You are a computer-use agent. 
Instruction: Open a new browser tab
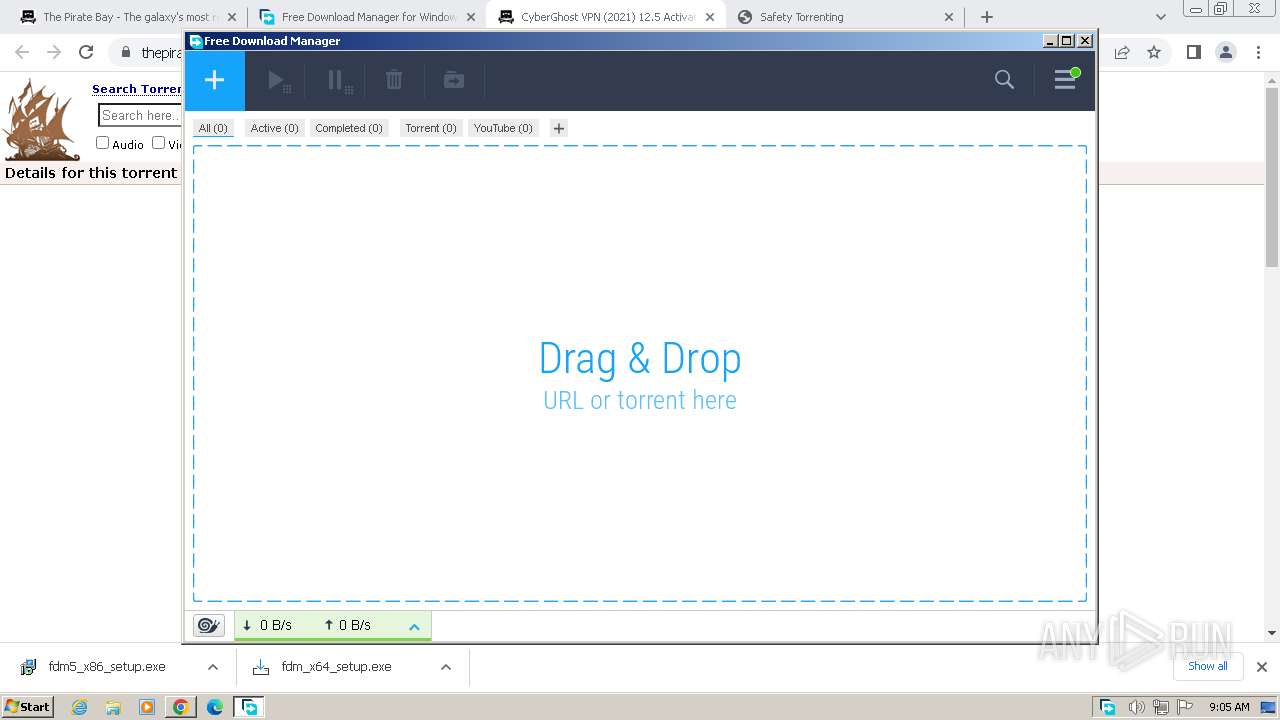pos(987,17)
